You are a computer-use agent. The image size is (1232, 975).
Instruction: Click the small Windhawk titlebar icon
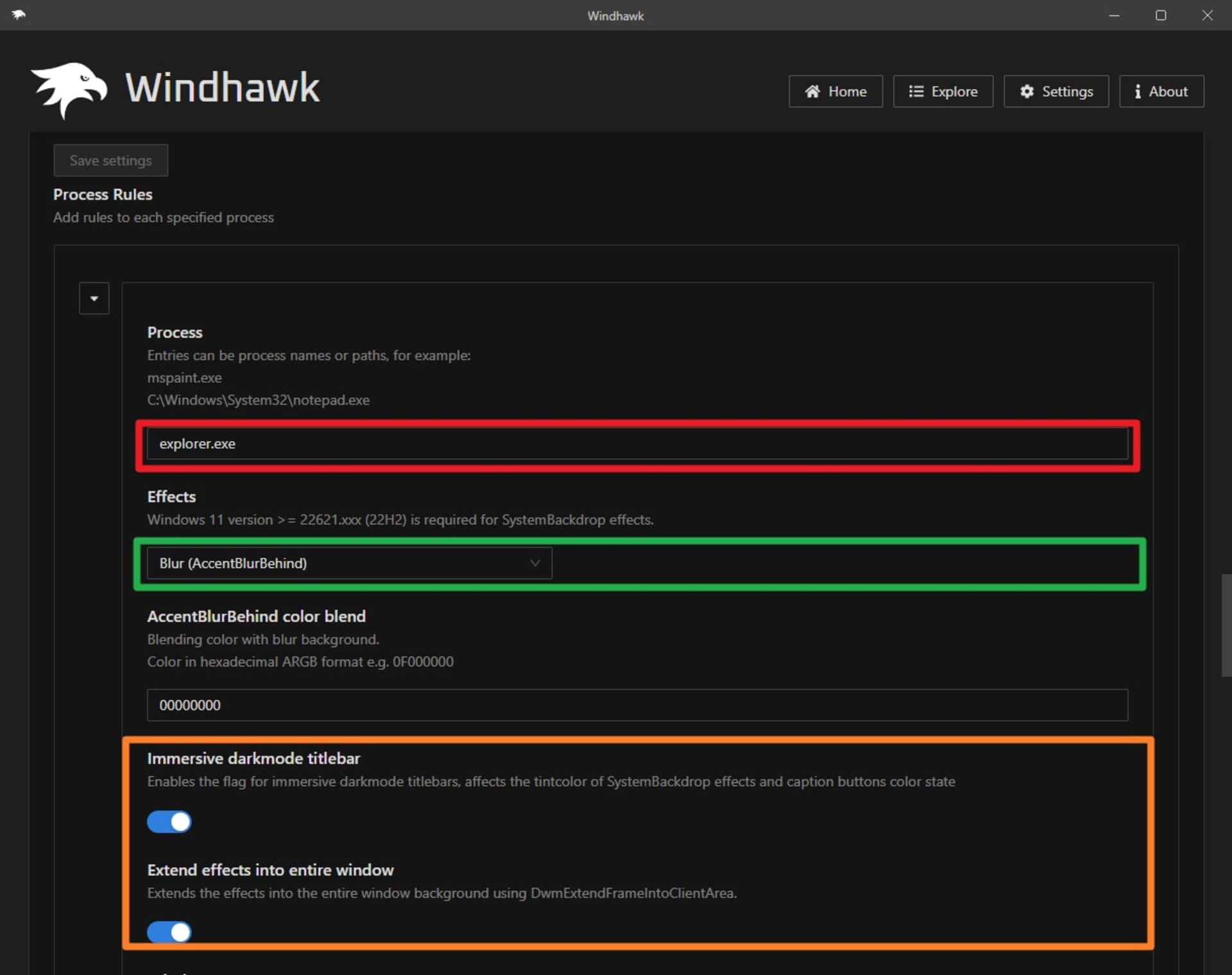tap(18, 15)
